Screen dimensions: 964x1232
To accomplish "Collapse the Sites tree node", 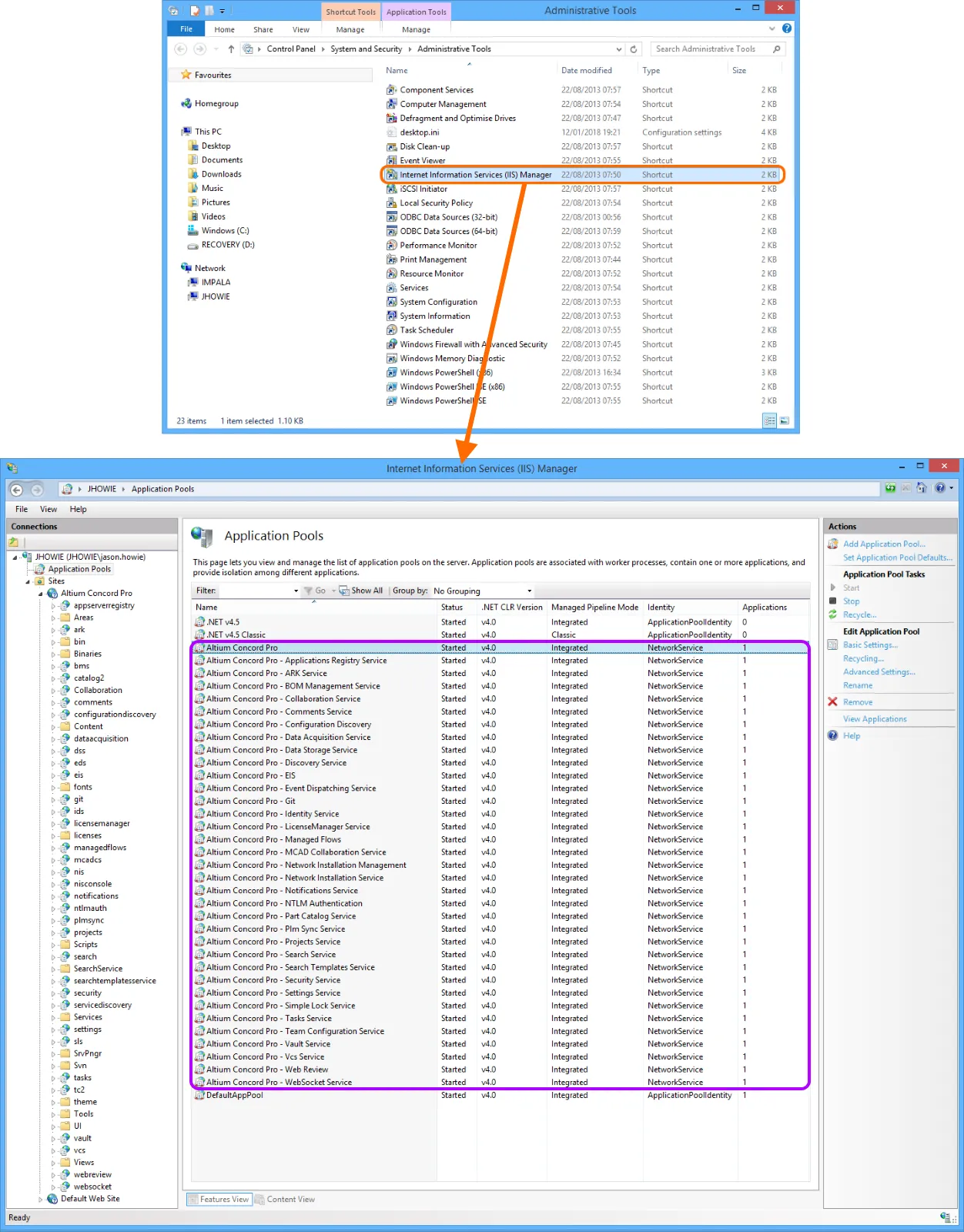I will click(x=28, y=581).
